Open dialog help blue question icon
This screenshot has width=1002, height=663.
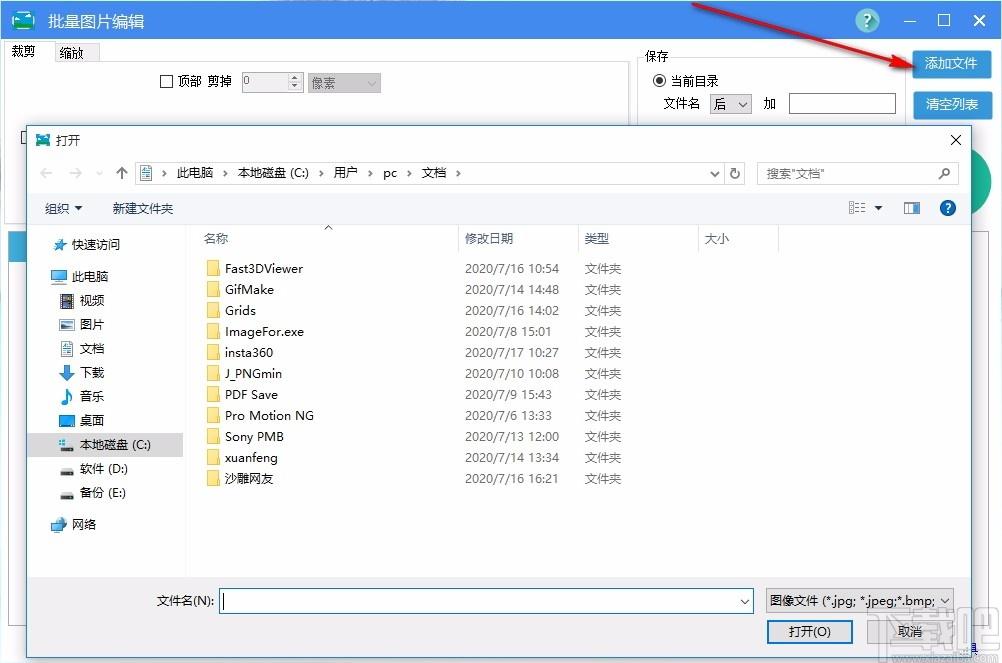tap(948, 208)
